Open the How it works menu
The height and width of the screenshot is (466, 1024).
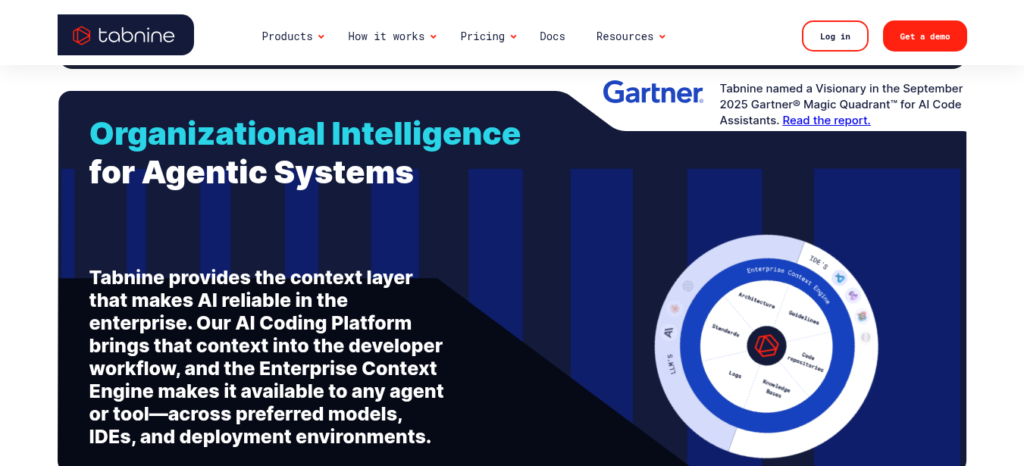pos(386,37)
